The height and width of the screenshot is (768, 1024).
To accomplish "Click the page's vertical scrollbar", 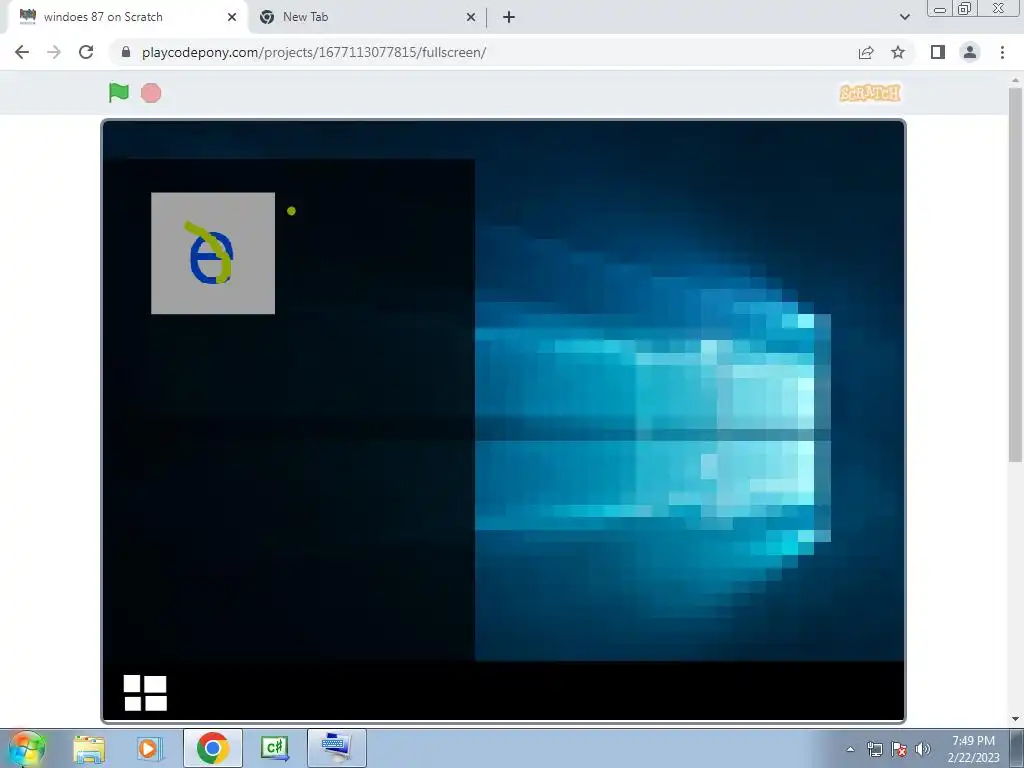I will [x=1016, y=274].
